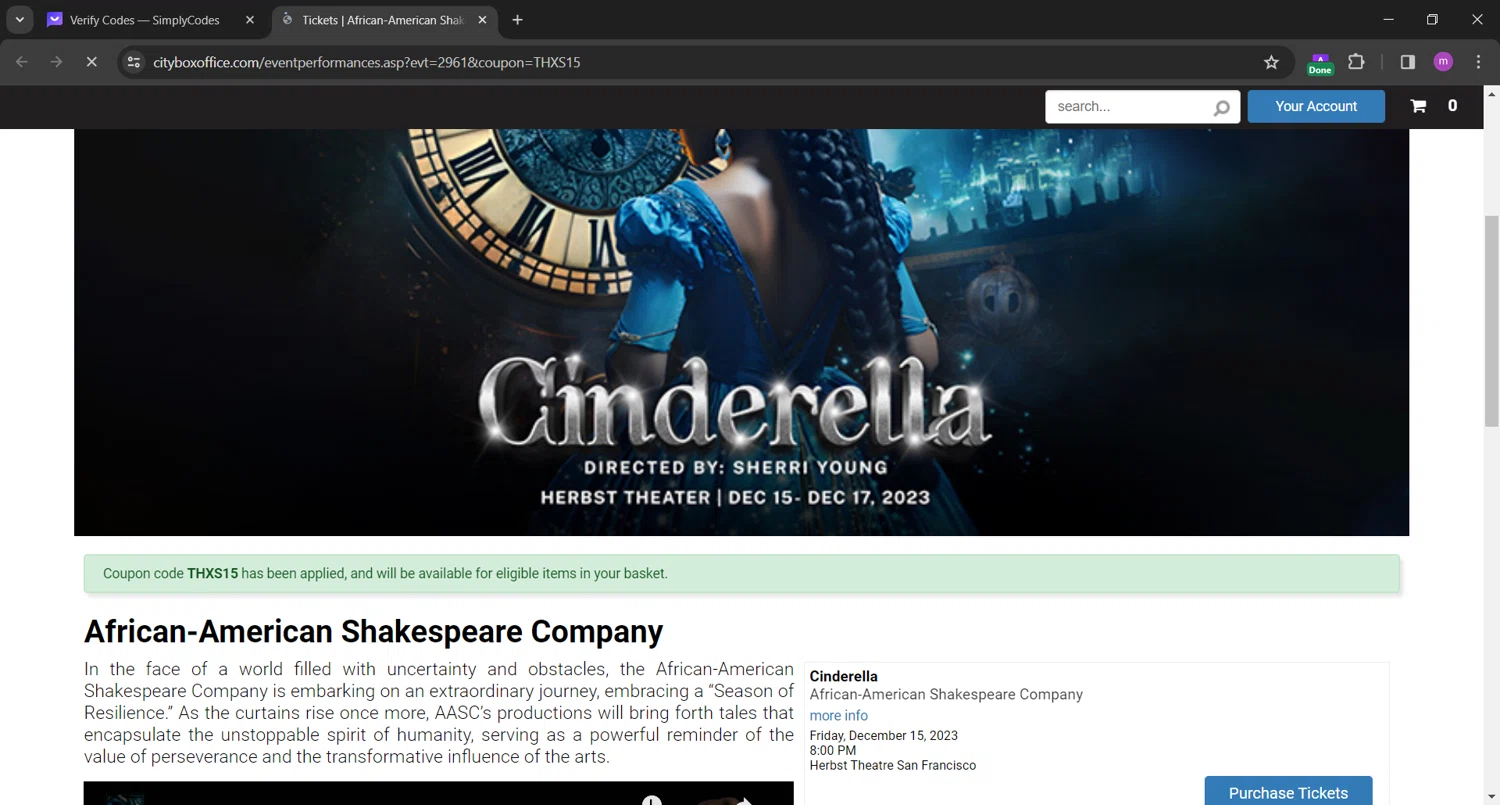Minimize the browser window

1388,20
